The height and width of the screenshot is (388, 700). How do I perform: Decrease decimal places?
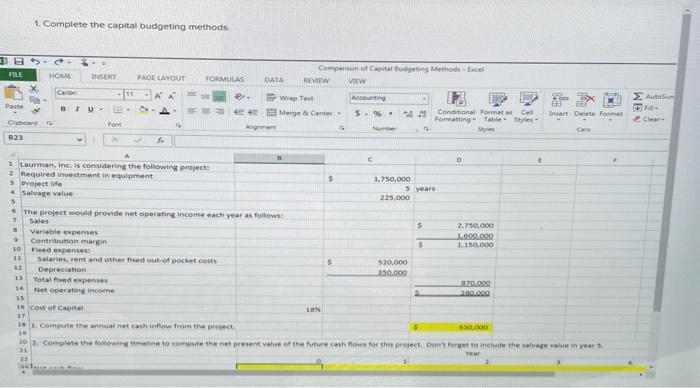422,114
